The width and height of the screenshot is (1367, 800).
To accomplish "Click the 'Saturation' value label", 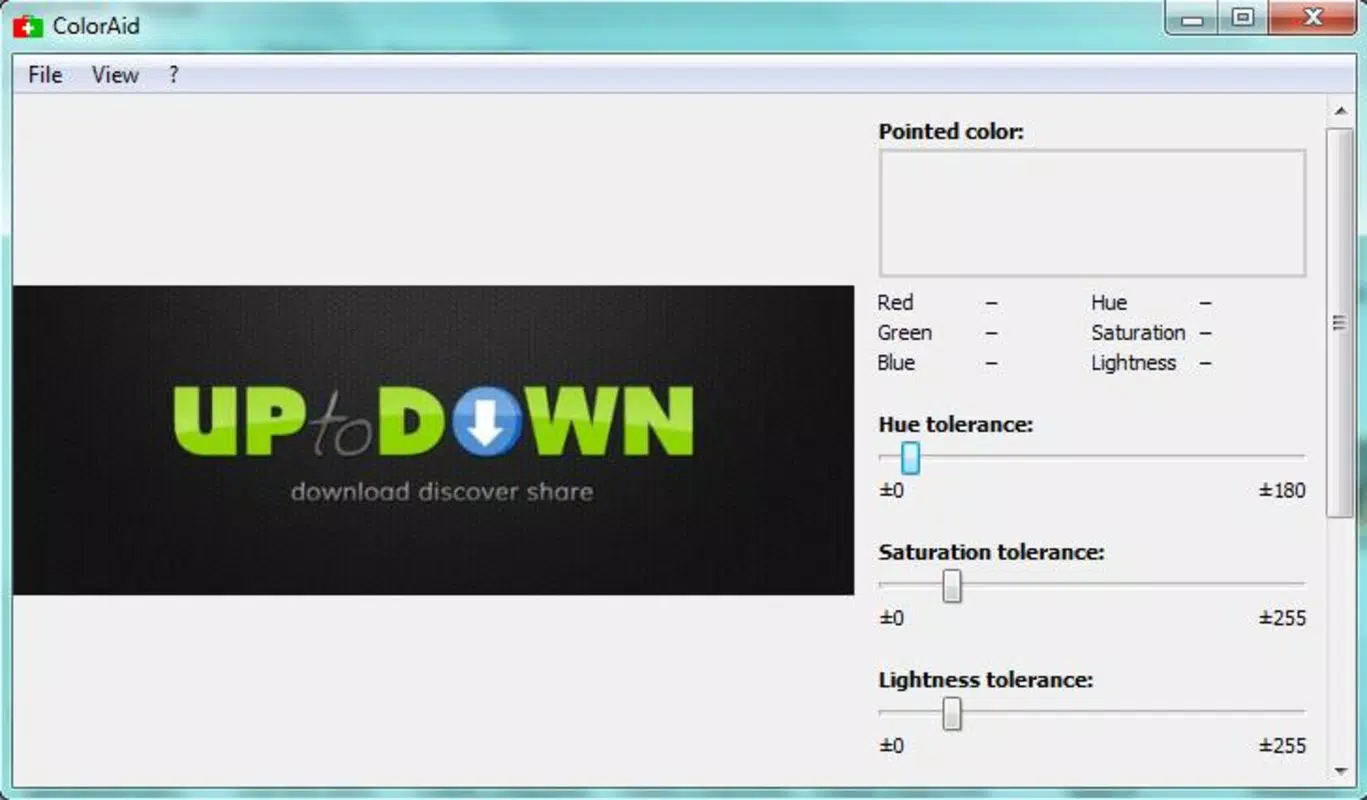I will tap(1138, 332).
